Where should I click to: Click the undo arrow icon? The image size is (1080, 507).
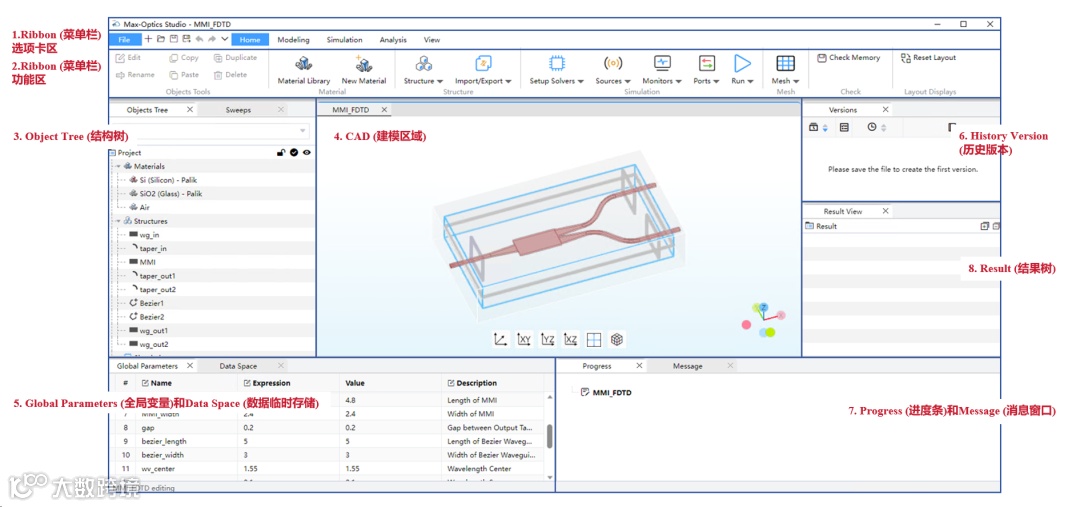click(x=200, y=39)
